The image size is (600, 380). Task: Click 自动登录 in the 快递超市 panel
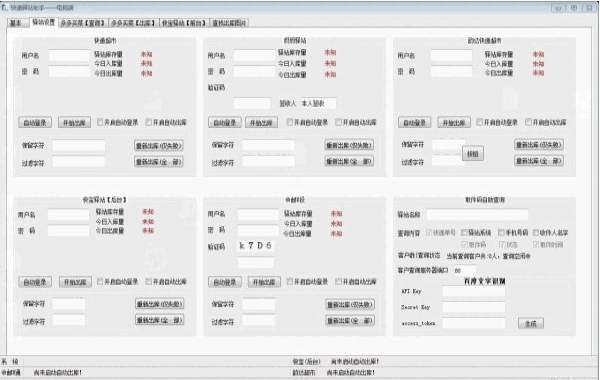35,122
